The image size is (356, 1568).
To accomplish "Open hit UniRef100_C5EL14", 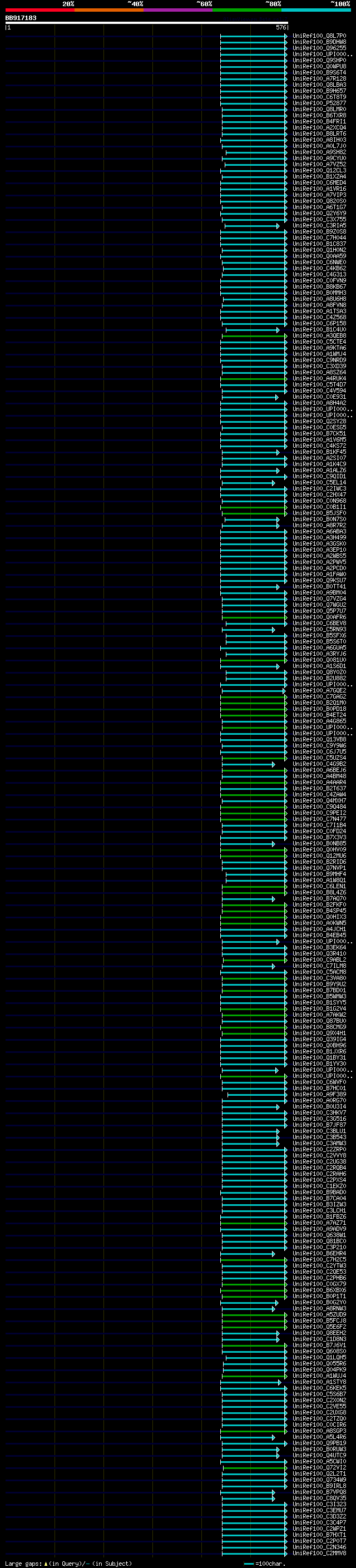I will point(319,482).
